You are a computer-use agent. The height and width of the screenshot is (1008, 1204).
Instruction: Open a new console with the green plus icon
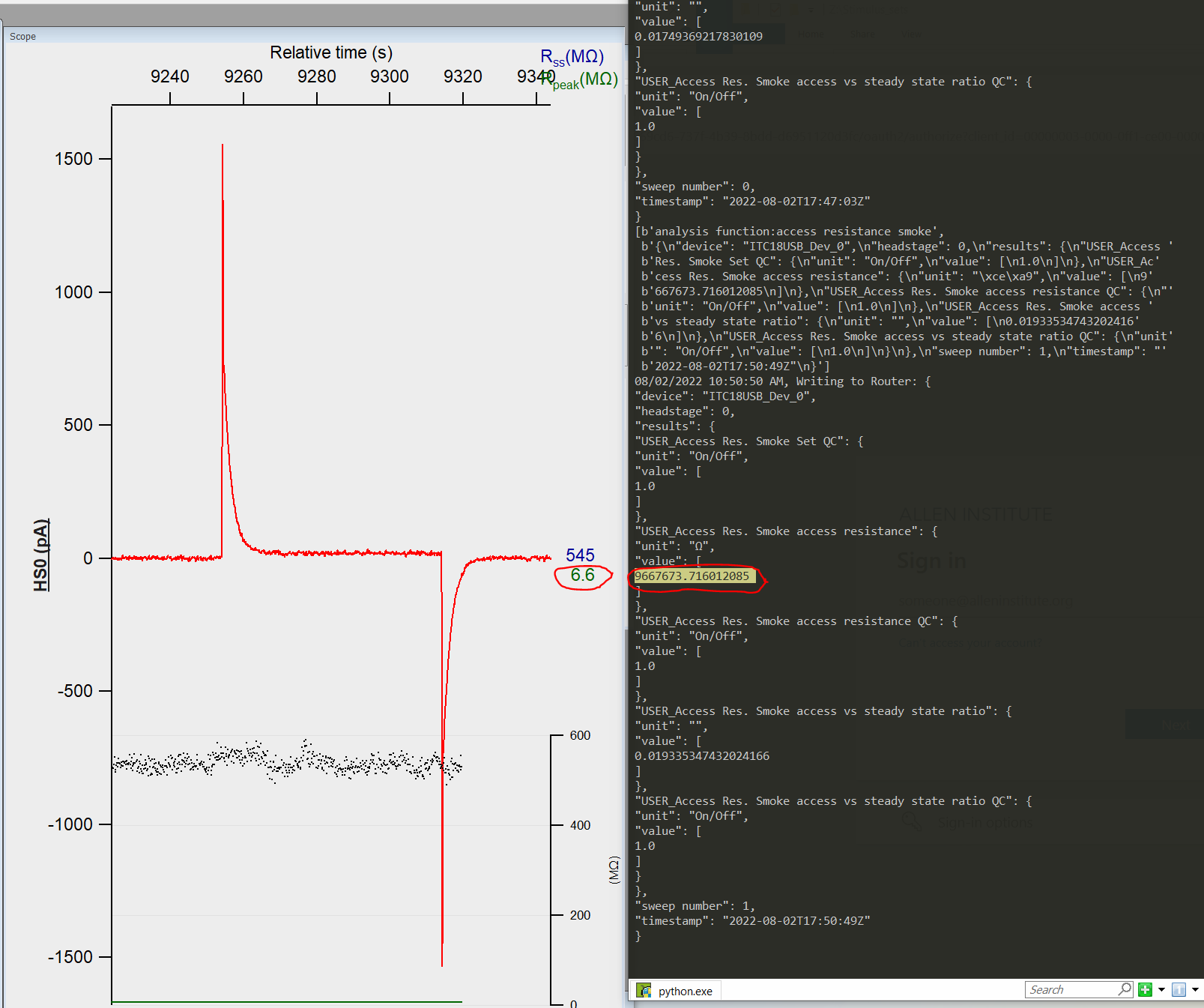1144,989
